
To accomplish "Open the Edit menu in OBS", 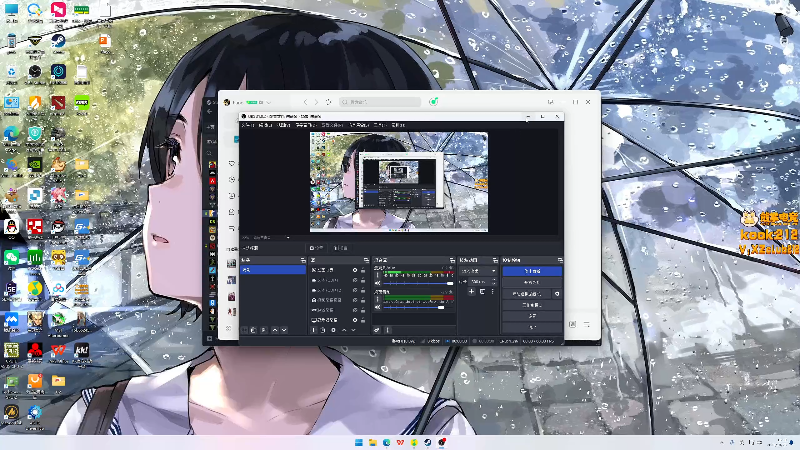I will (265, 125).
